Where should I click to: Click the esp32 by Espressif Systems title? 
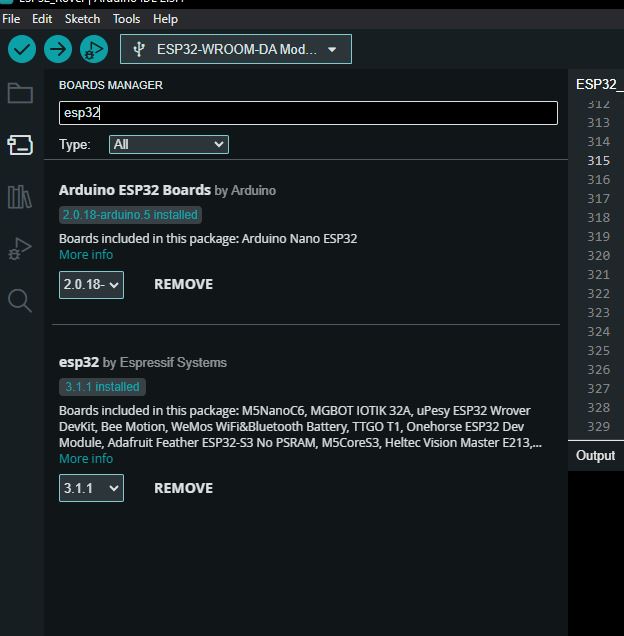pyautogui.click(x=143, y=362)
